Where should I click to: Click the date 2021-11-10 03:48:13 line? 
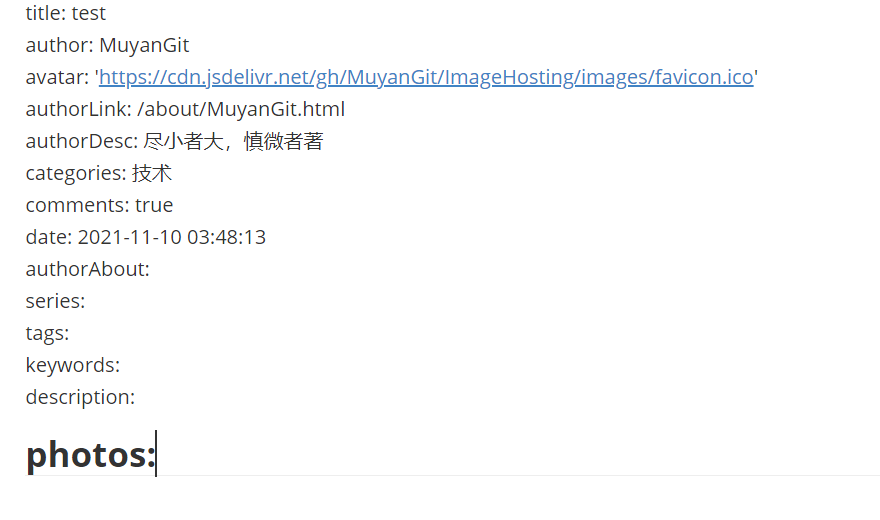[x=146, y=237]
